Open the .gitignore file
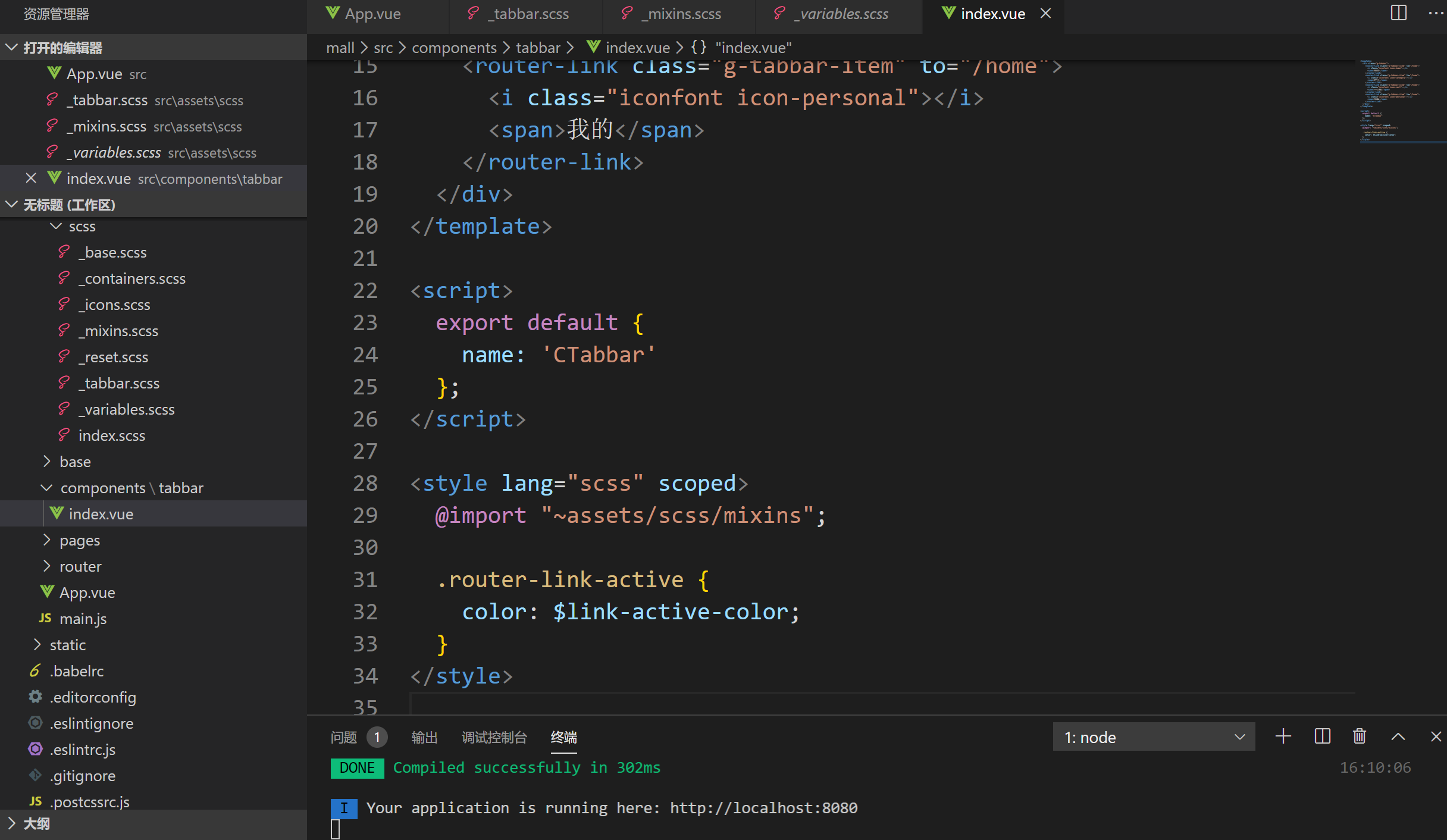The width and height of the screenshot is (1447, 840). coord(154,776)
